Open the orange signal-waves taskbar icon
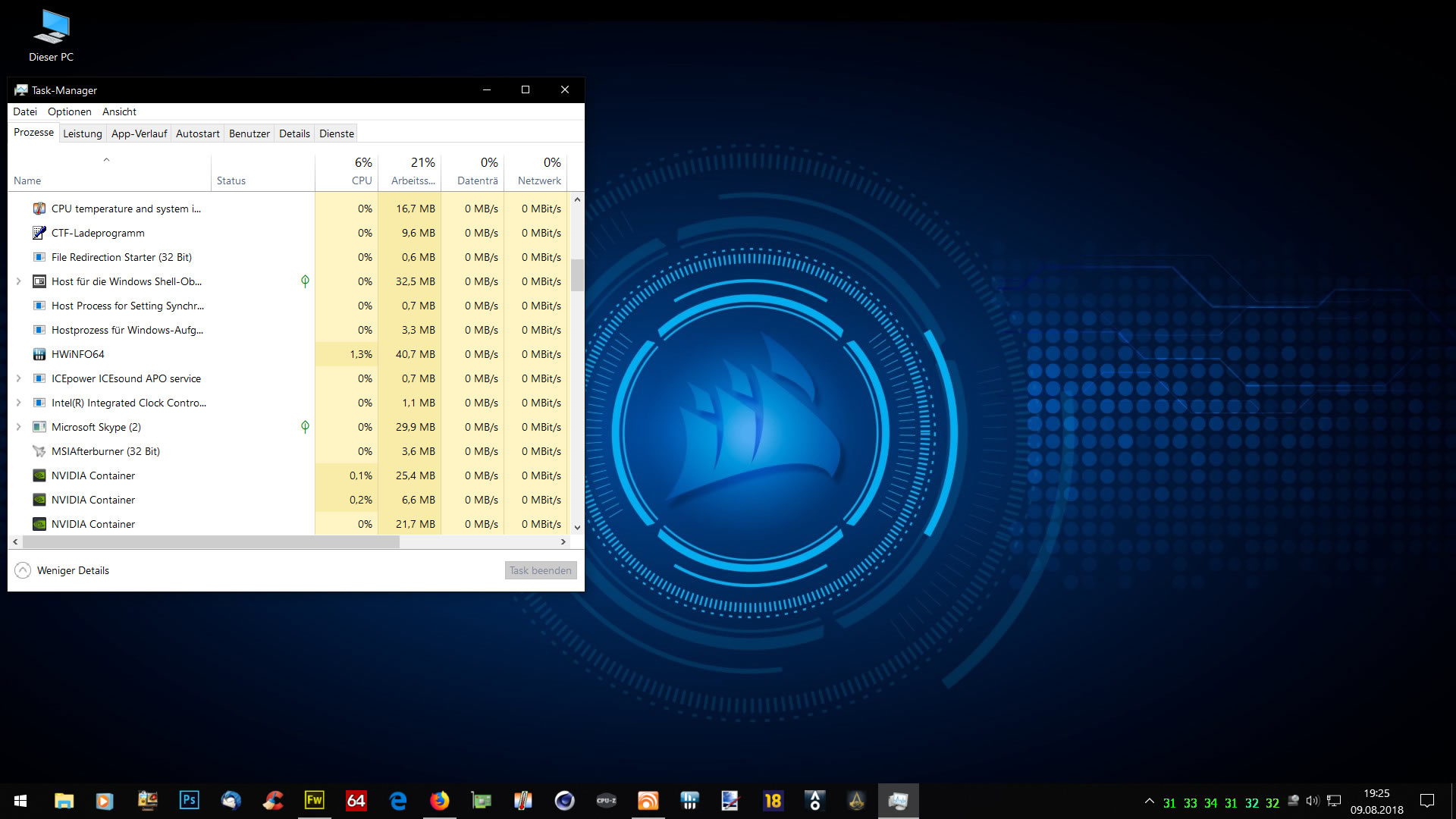 pyautogui.click(x=648, y=801)
